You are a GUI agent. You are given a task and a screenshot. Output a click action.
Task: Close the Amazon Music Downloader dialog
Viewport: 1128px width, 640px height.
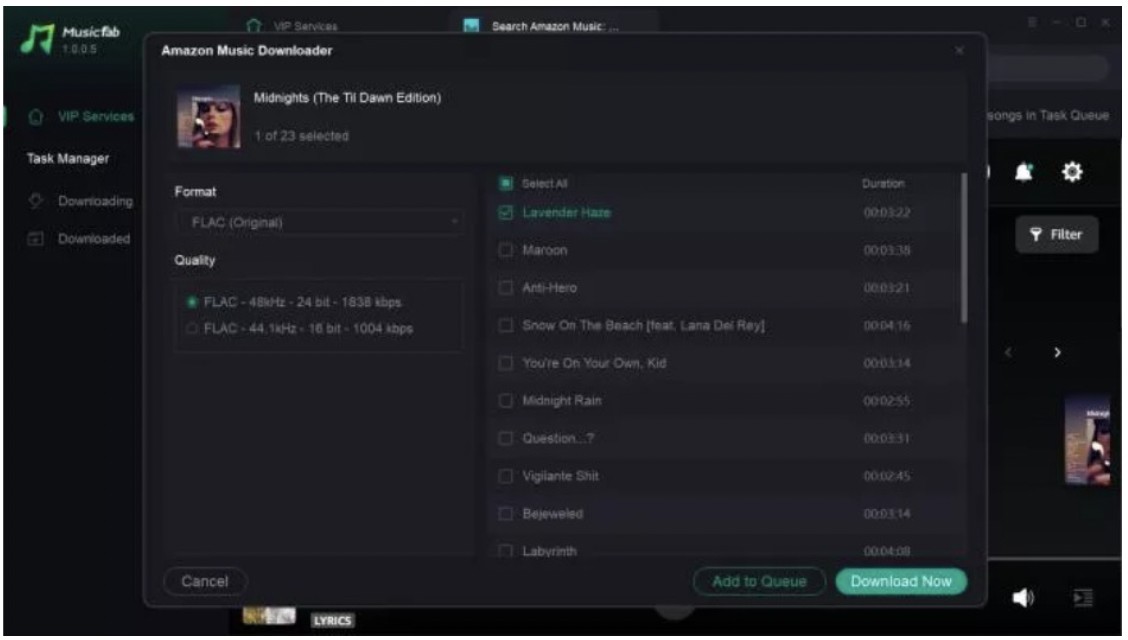click(959, 50)
